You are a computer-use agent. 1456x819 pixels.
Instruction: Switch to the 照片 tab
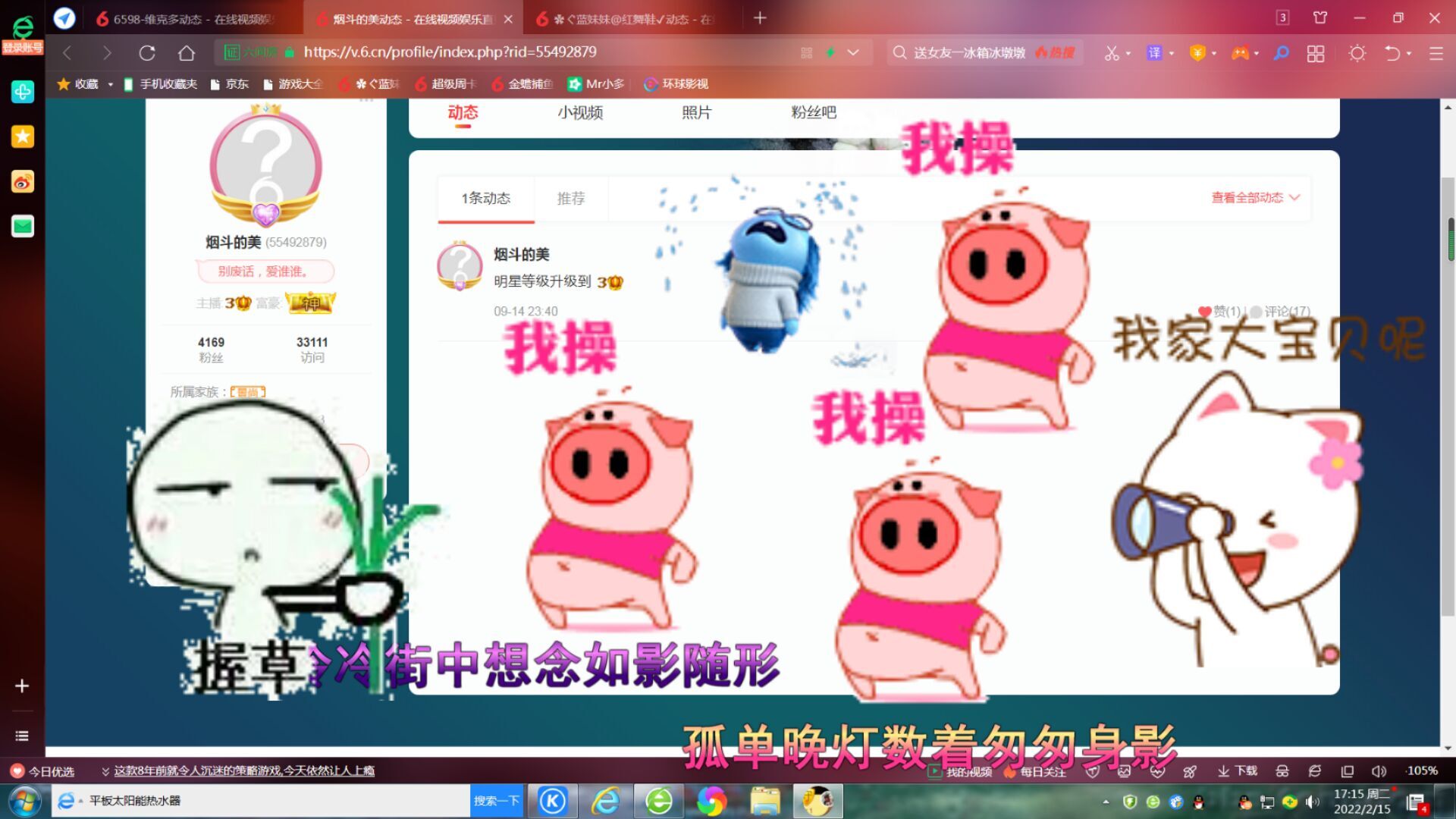[x=696, y=113]
